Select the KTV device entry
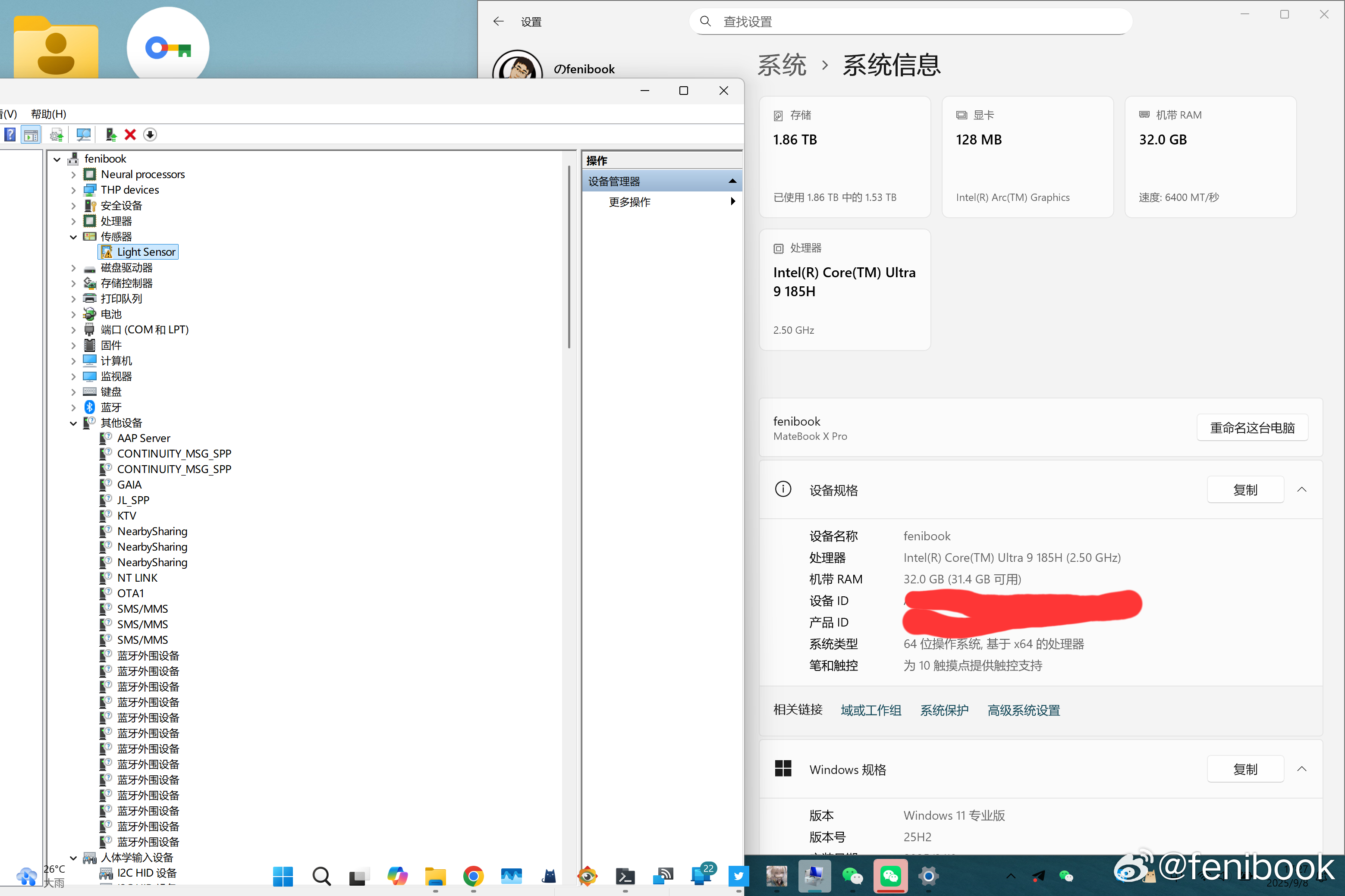Screen dimensions: 1345x896 pos(127,516)
